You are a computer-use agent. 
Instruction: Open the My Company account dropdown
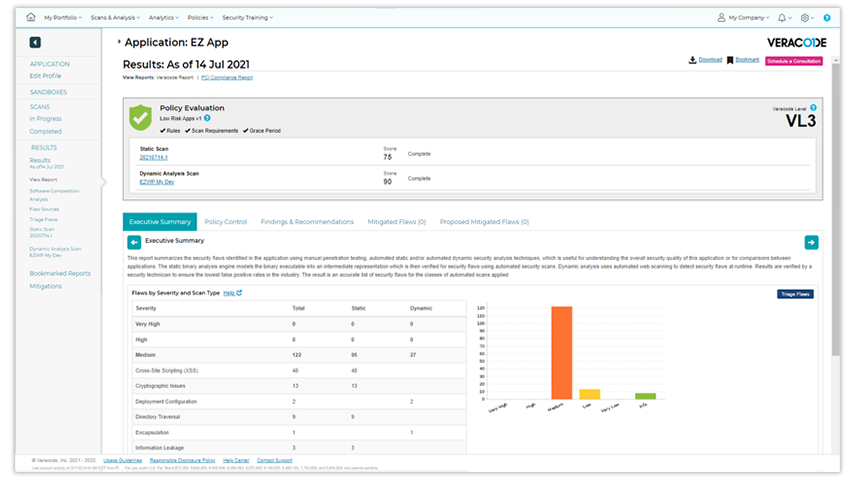click(x=744, y=17)
